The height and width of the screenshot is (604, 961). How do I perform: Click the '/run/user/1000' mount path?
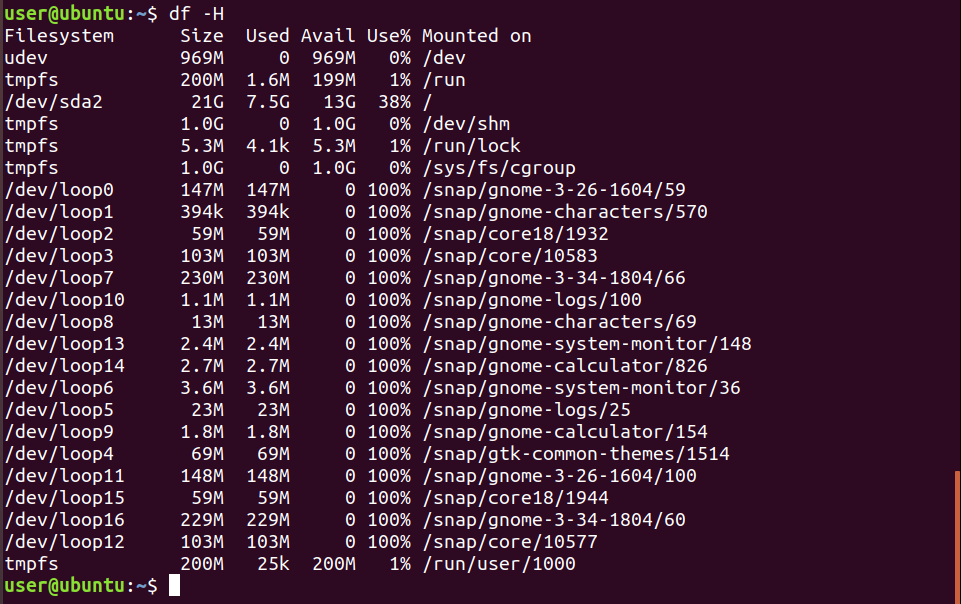(x=499, y=564)
